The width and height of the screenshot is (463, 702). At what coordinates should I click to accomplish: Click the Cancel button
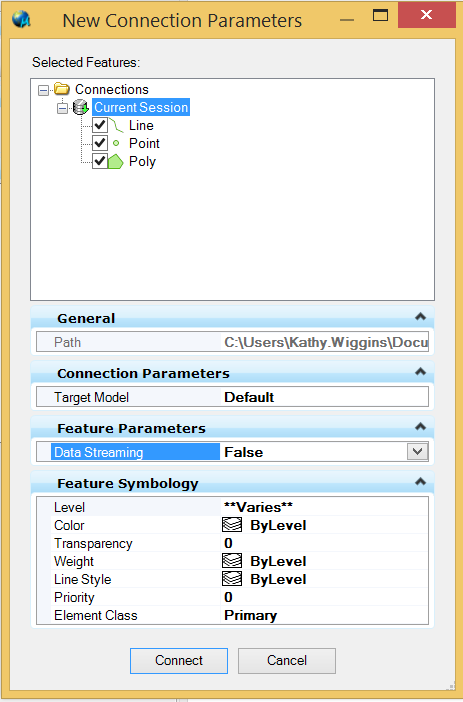tap(287, 660)
